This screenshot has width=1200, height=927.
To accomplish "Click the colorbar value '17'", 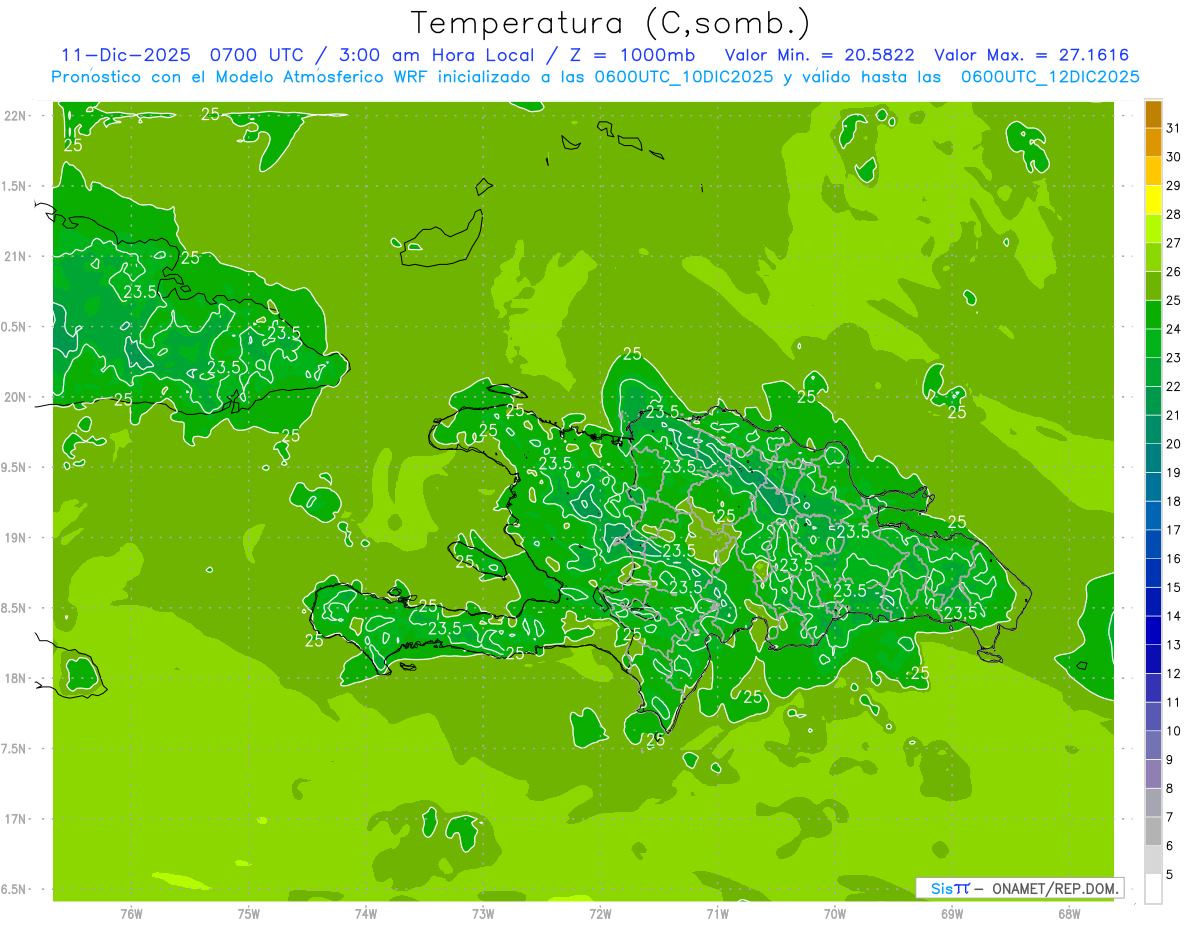I will click(1174, 530).
